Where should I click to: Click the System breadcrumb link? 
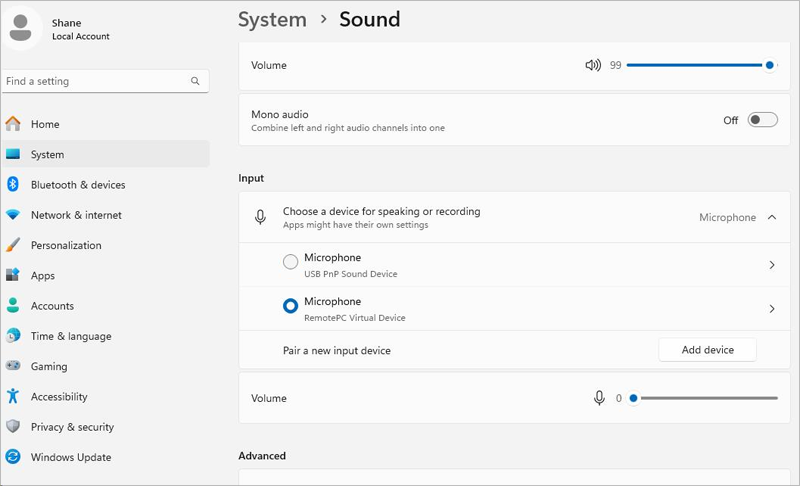(272, 19)
